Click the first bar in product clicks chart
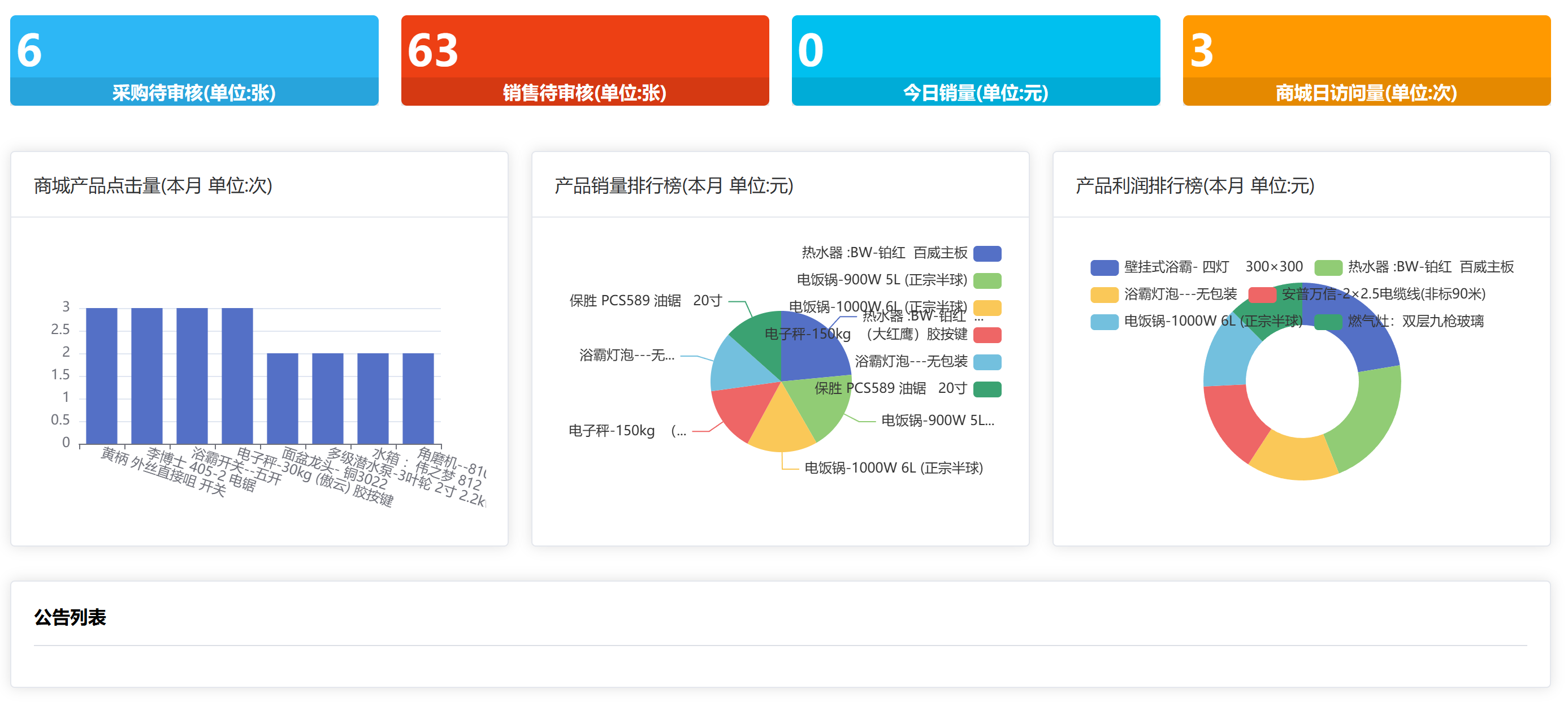 101,375
